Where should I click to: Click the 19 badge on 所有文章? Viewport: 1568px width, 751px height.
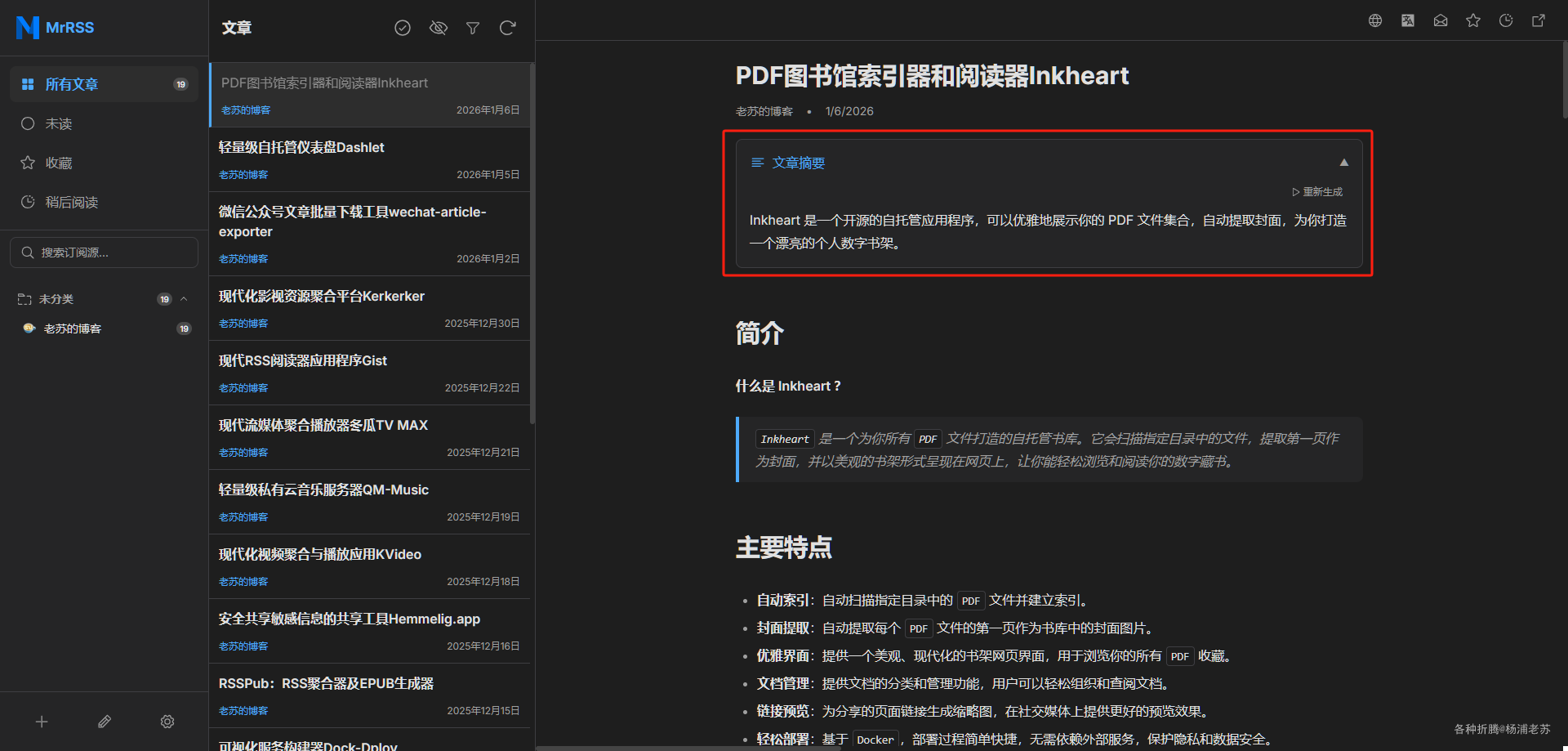coord(181,84)
